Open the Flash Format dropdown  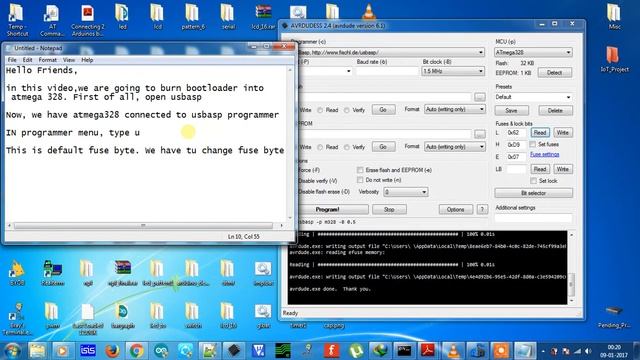tap(455, 109)
